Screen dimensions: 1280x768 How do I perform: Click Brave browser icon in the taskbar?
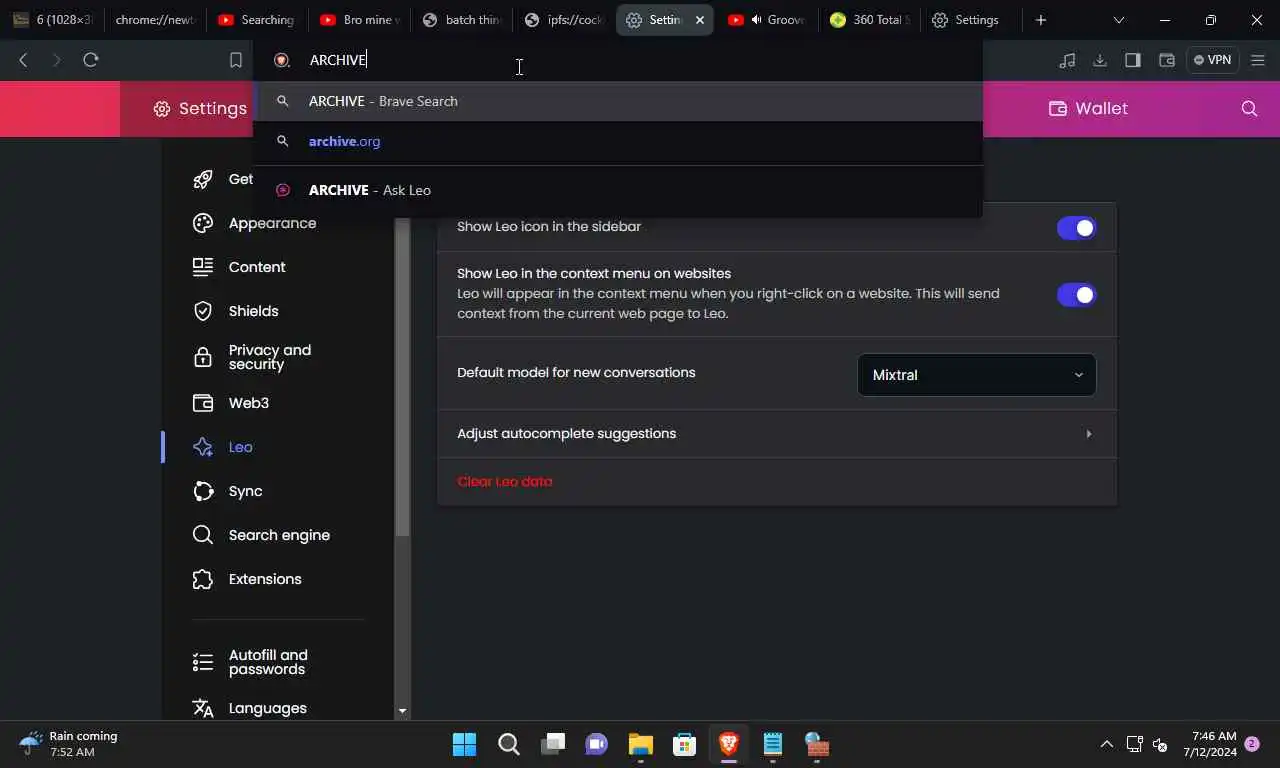[728, 744]
